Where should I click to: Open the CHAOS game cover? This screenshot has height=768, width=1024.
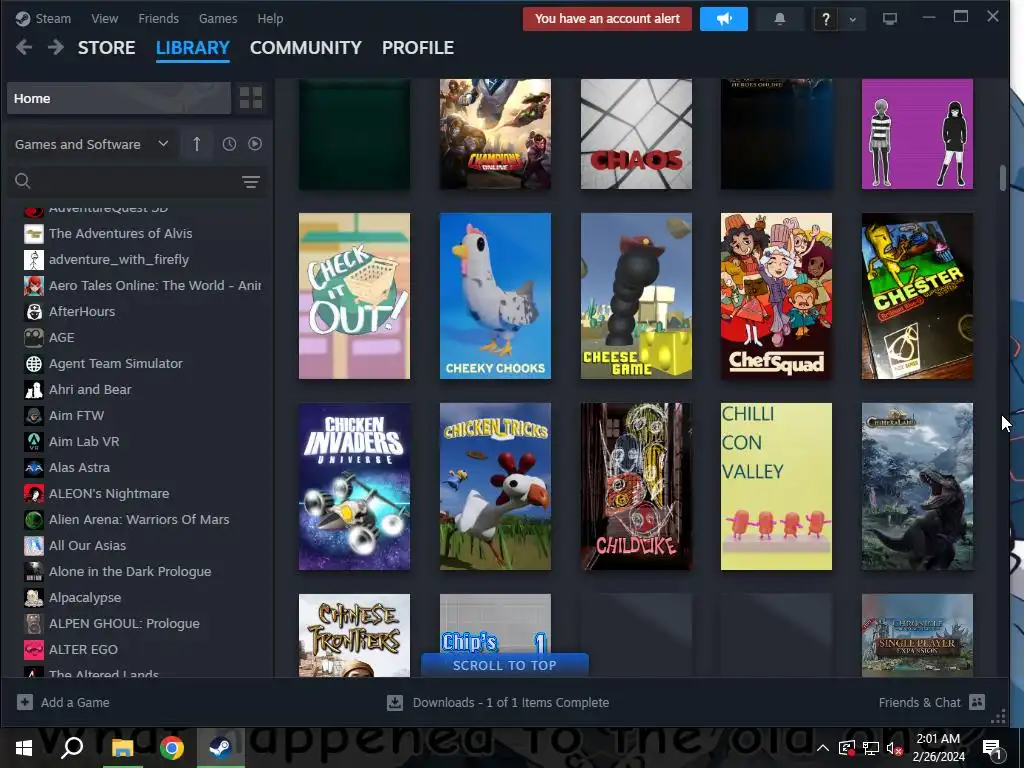click(636, 134)
